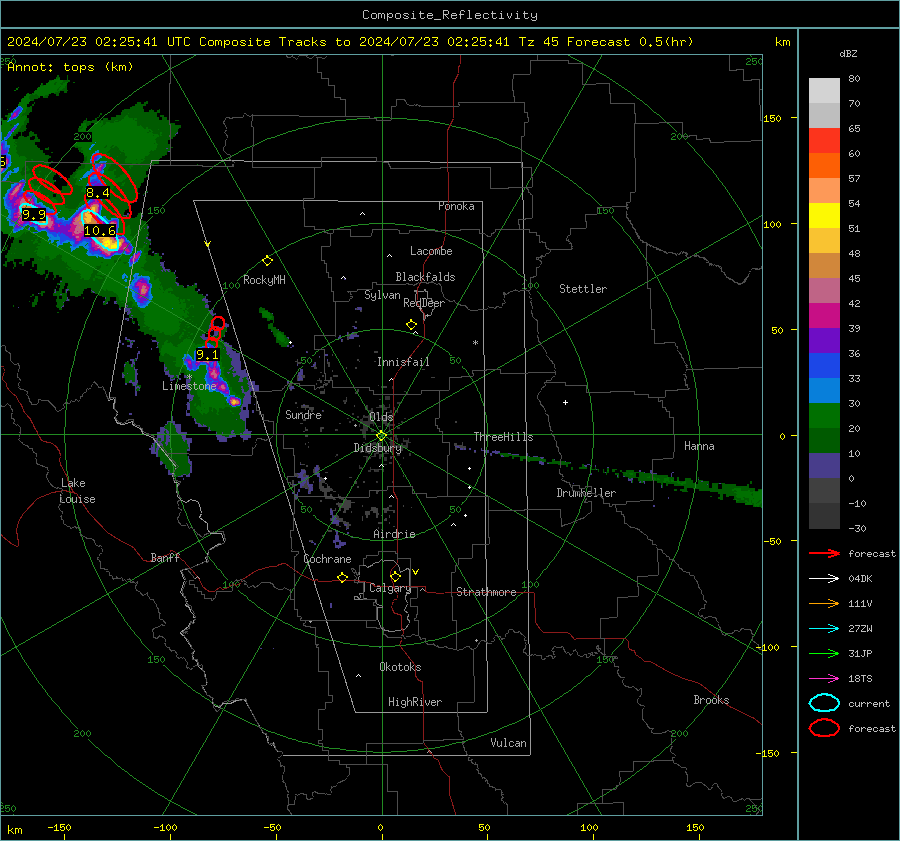900x841 pixels.
Task: Pick the yellow swatch between 54 and 51 dBZ
Action: [824, 216]
